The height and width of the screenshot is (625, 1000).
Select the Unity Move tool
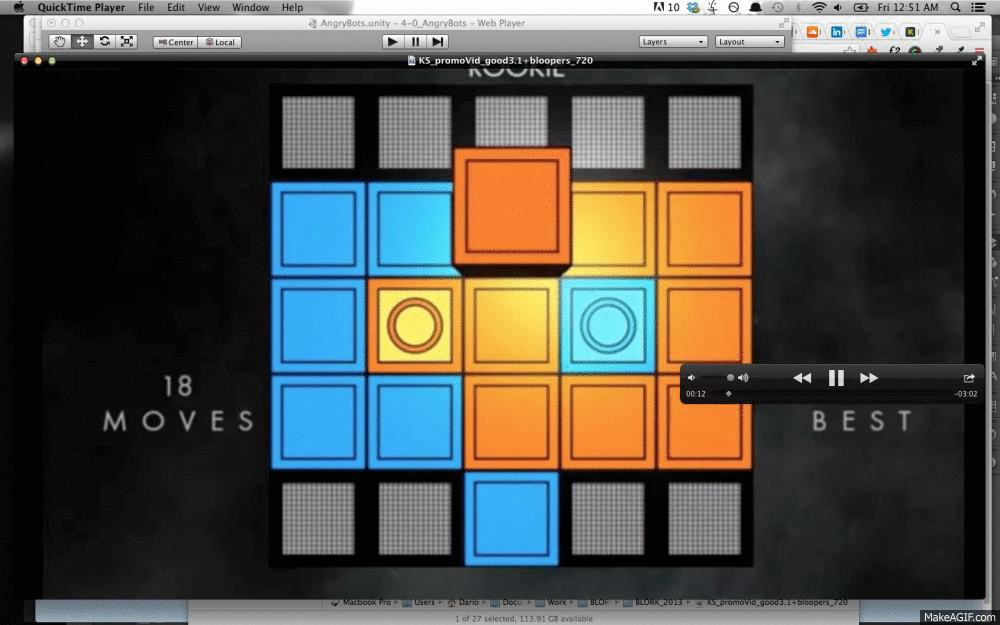coord(82,42)
